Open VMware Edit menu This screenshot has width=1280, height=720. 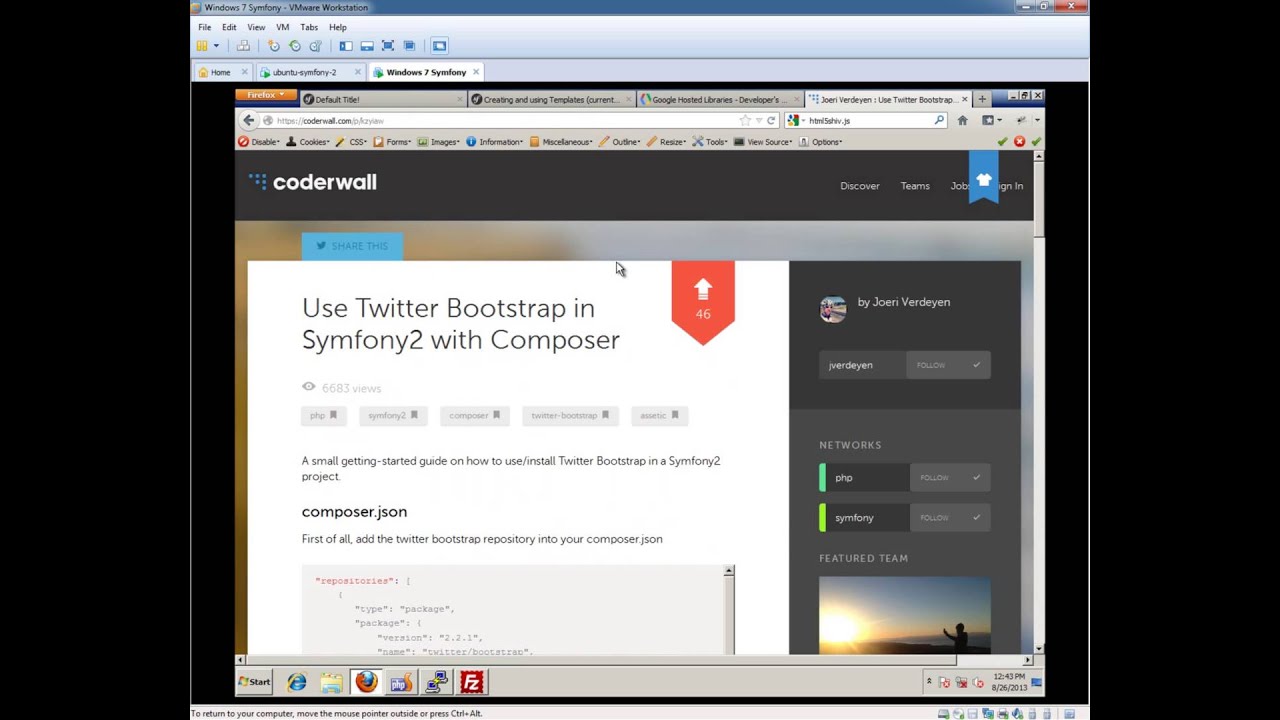pyautogui.click(x=229, y=27)
